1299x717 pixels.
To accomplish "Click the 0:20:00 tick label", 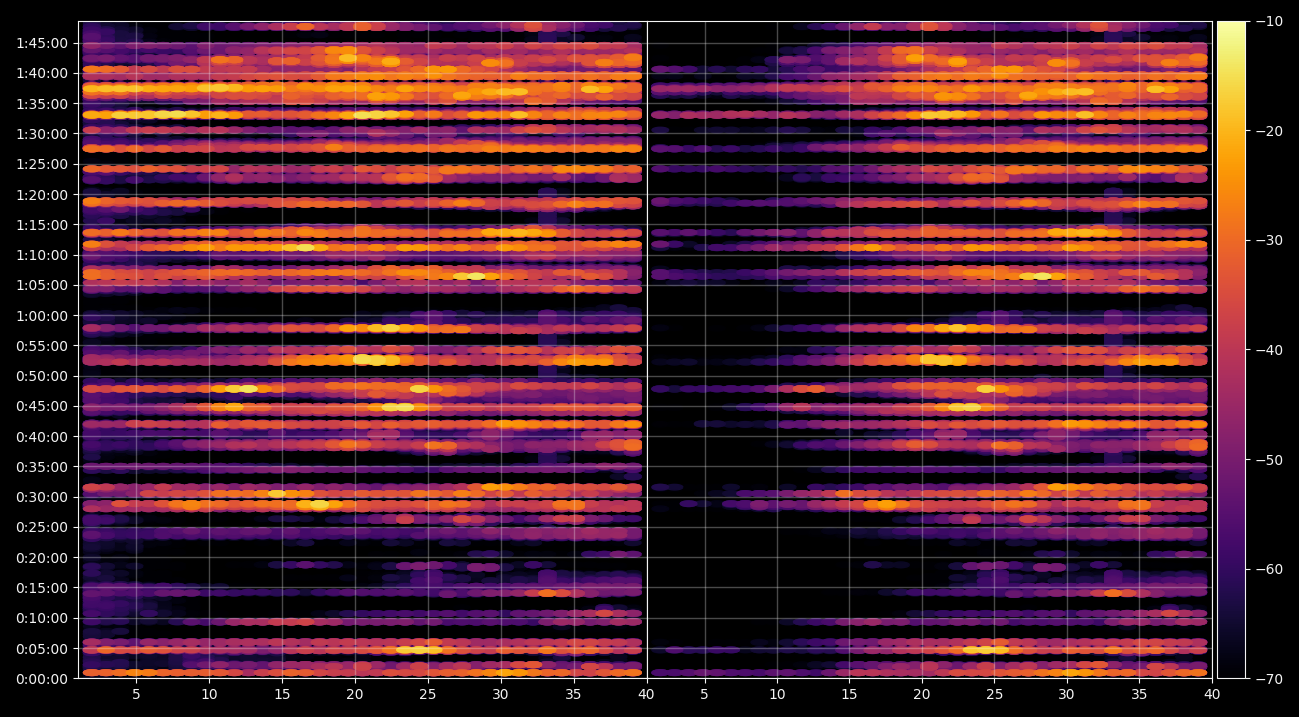I will [42, 558].
